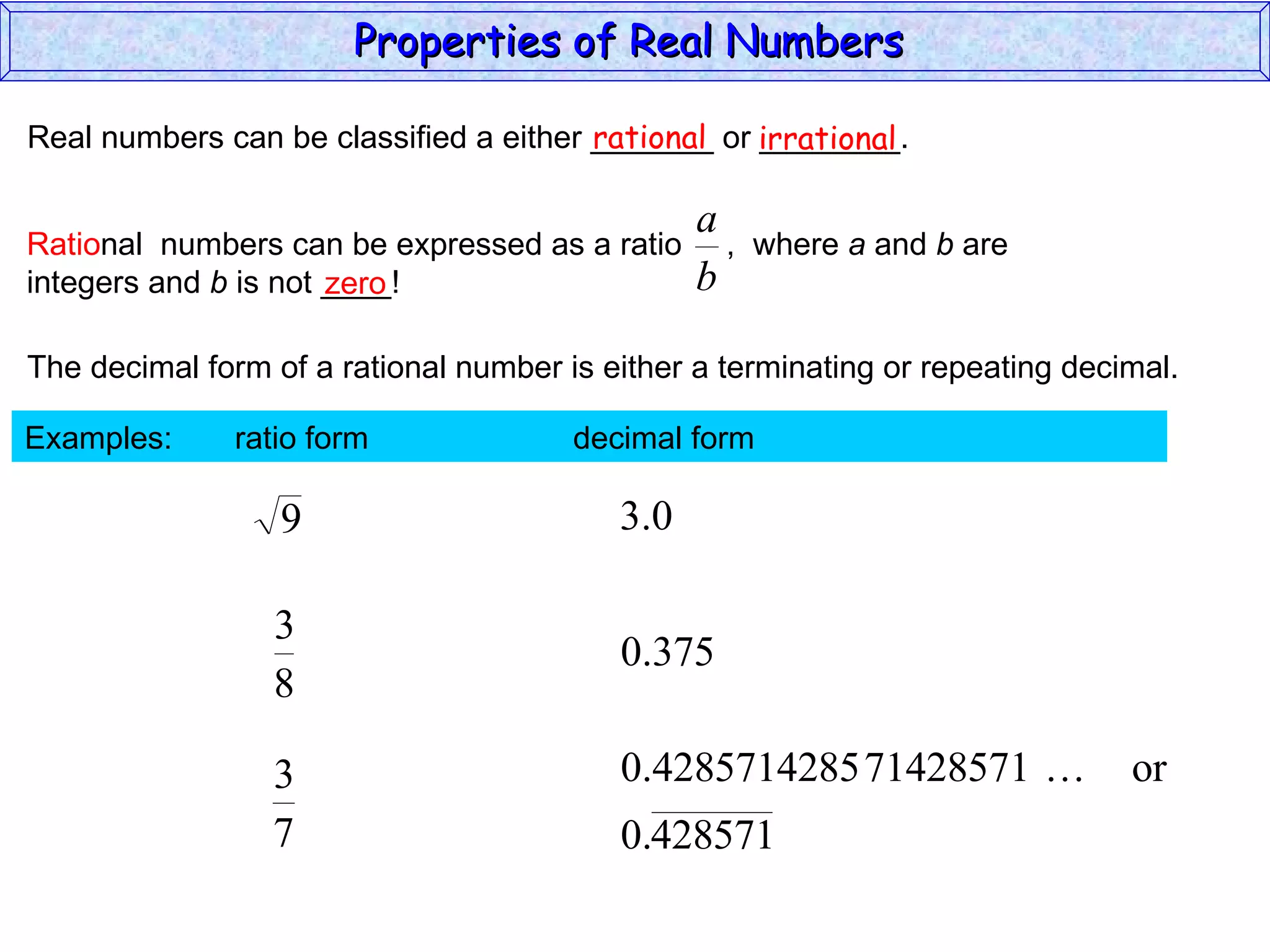Select the red word 'irrational' in blank

click(x=828, y=138)
